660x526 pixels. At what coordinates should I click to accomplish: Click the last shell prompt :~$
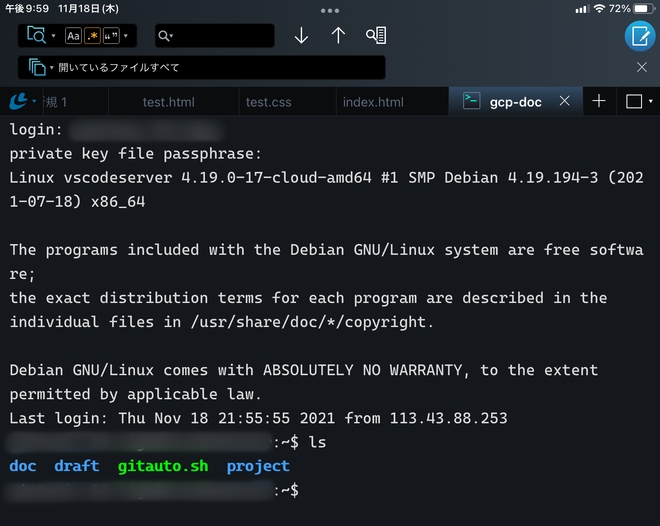tap(286, 490)
